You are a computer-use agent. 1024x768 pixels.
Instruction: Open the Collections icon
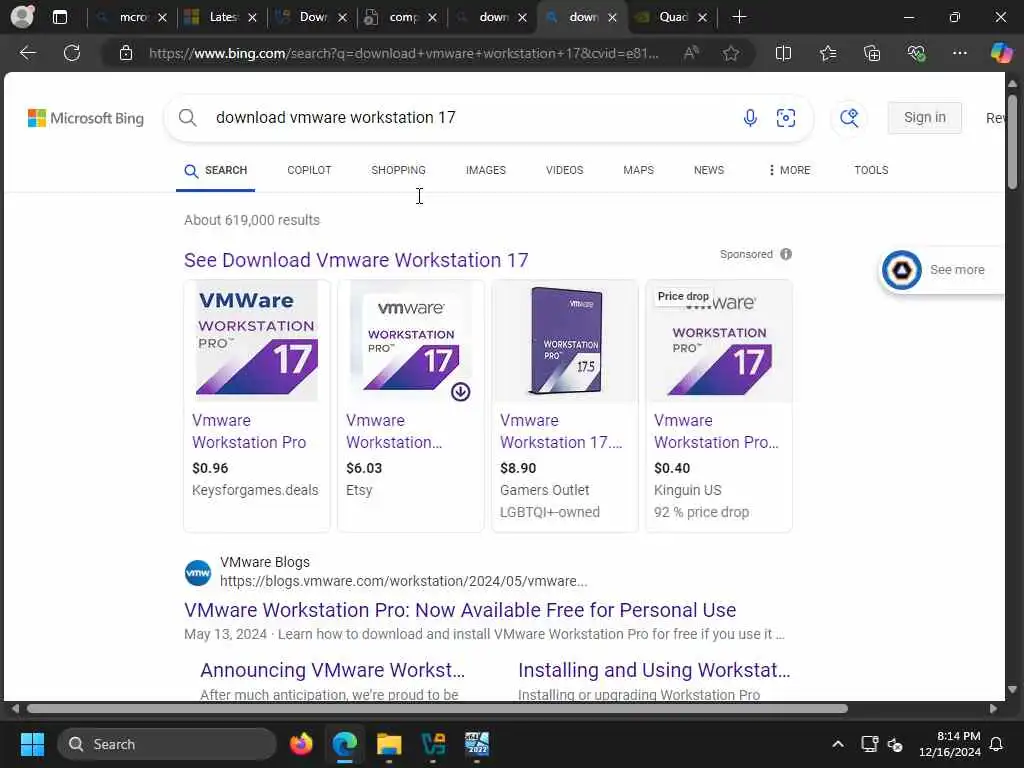pyautogui.click(x=872, y=53)
